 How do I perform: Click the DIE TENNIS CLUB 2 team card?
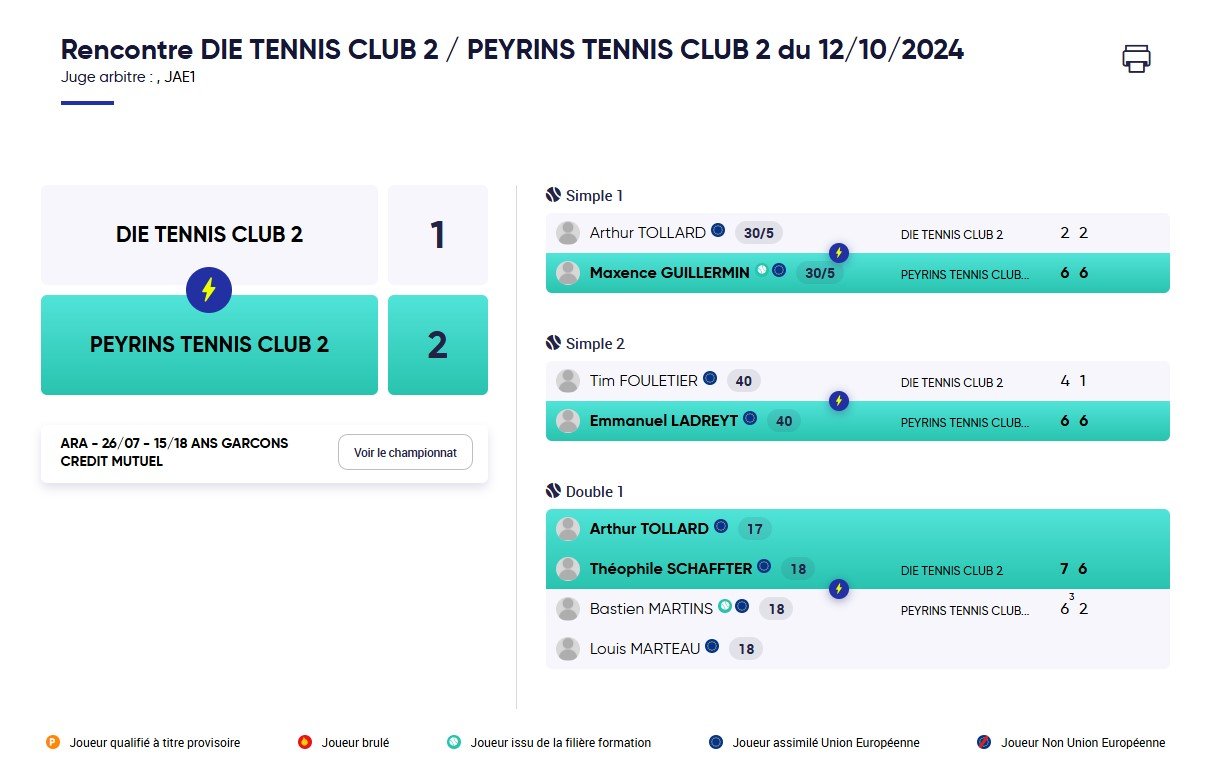point(209,235)
